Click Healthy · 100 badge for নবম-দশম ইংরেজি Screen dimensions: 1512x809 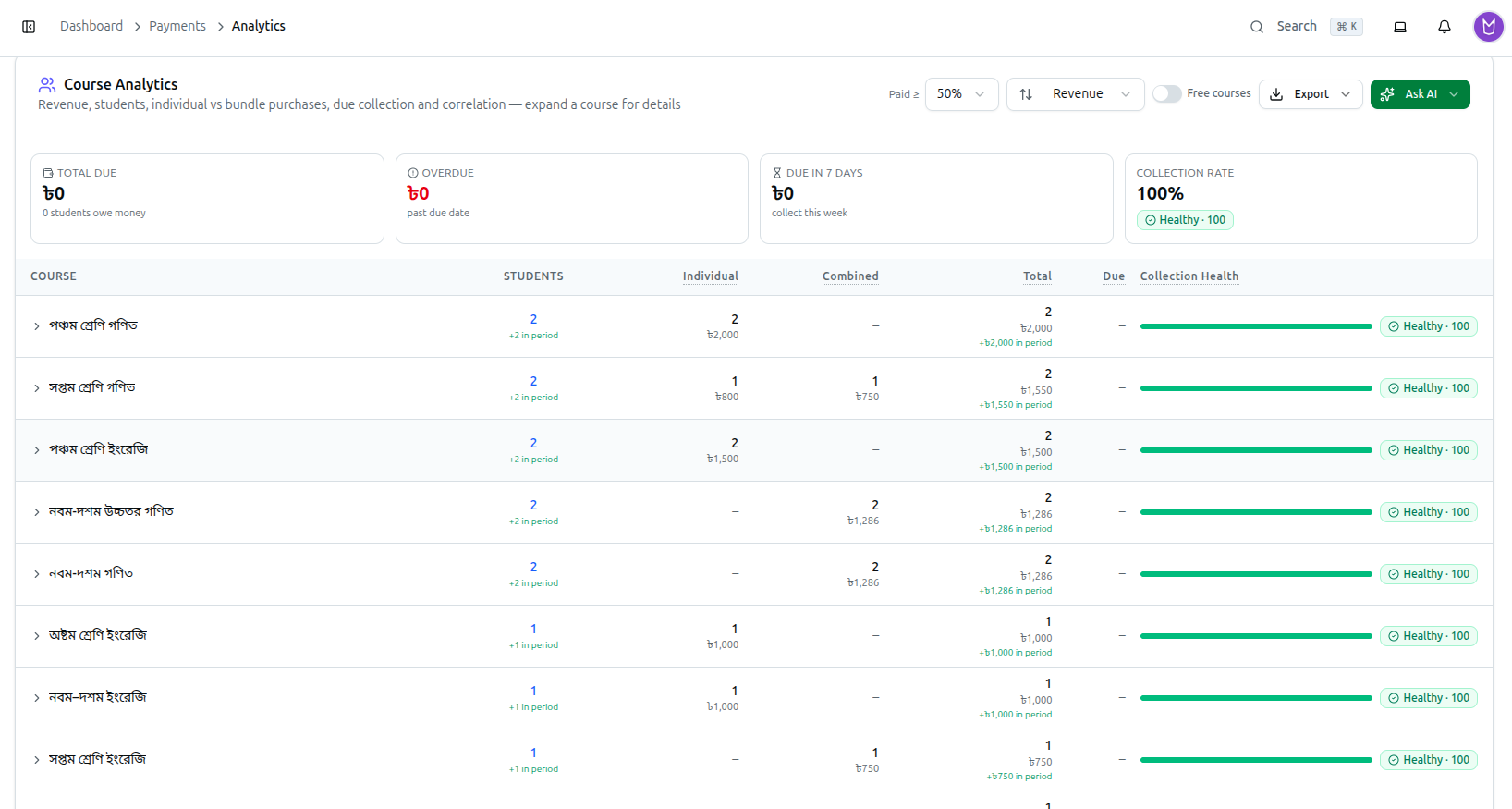1429,698
